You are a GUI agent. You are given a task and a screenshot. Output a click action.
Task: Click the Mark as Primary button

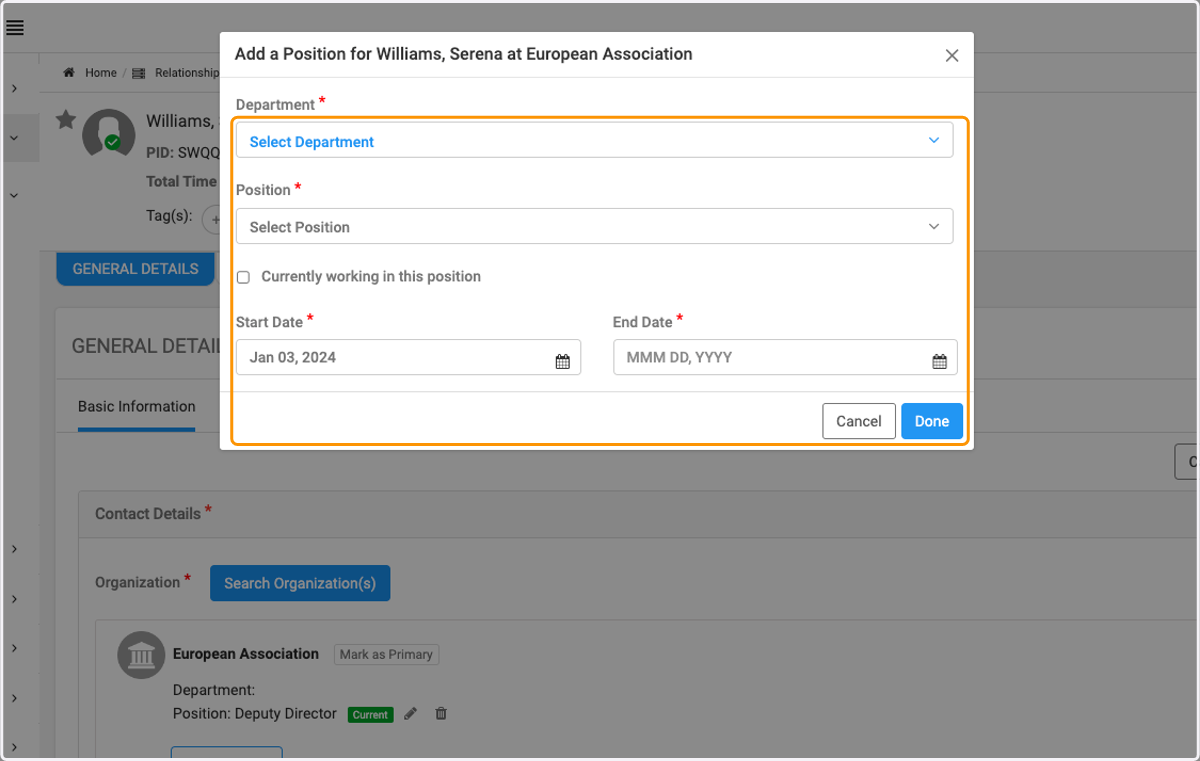pyautogui.click(x=386, y=655)
